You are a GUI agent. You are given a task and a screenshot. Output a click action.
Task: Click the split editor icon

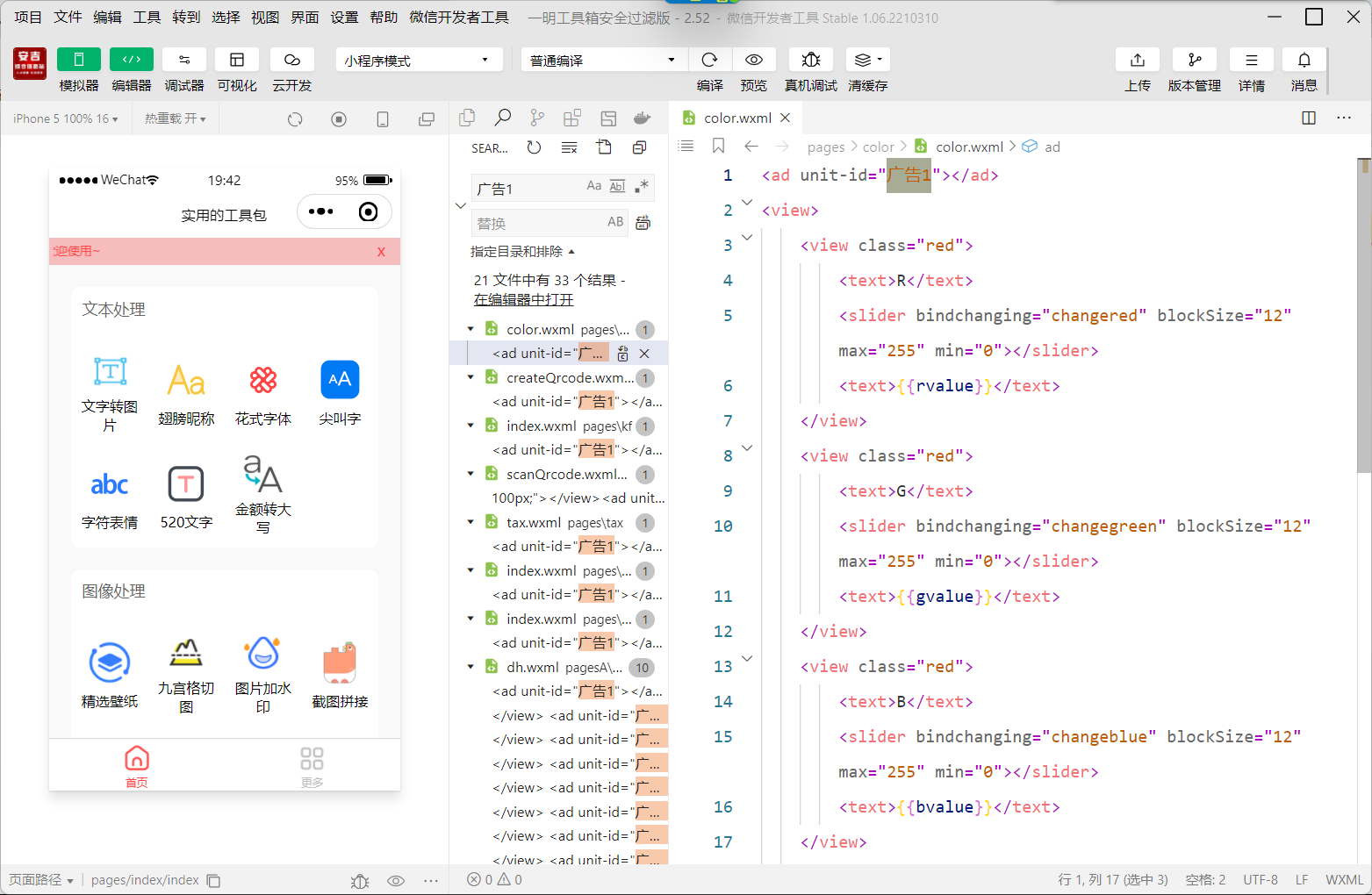point(1309,118)
